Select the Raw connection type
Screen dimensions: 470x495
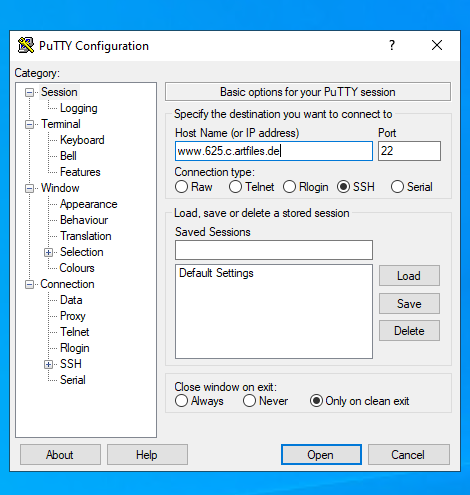[x=181, y=187]
